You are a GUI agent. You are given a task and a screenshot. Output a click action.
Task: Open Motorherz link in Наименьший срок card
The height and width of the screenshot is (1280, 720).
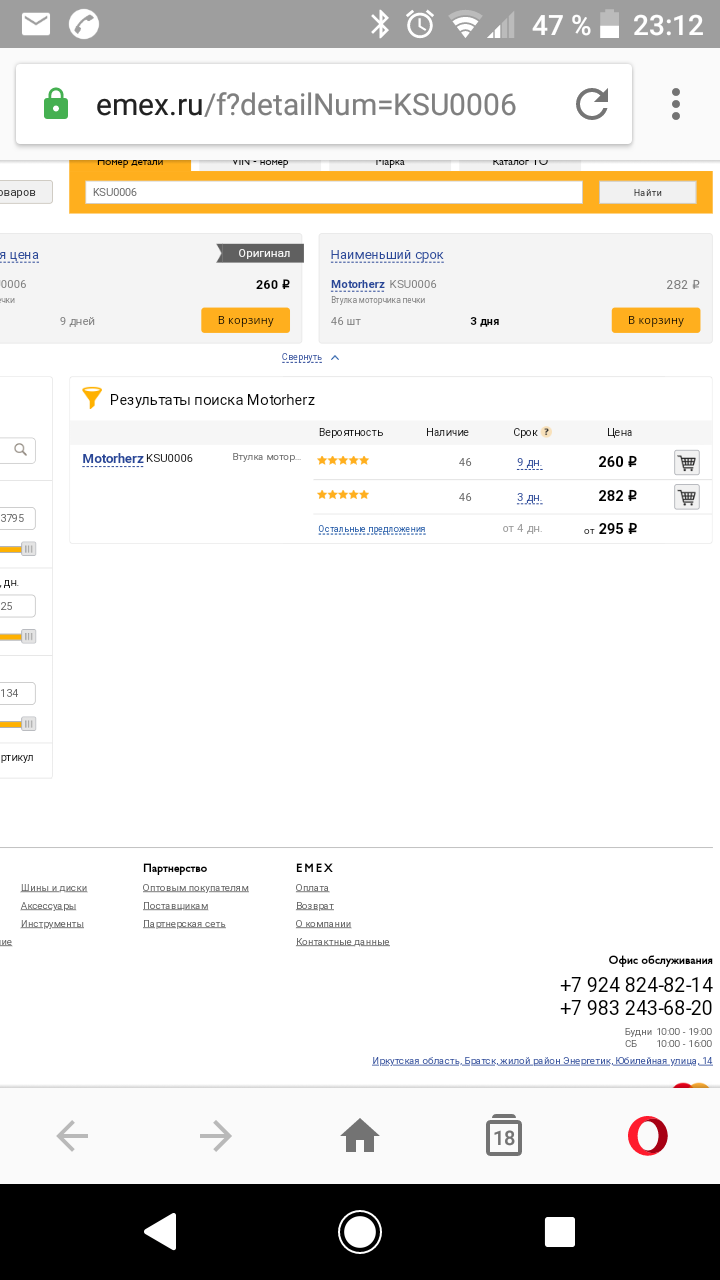[x=358, y=285]
